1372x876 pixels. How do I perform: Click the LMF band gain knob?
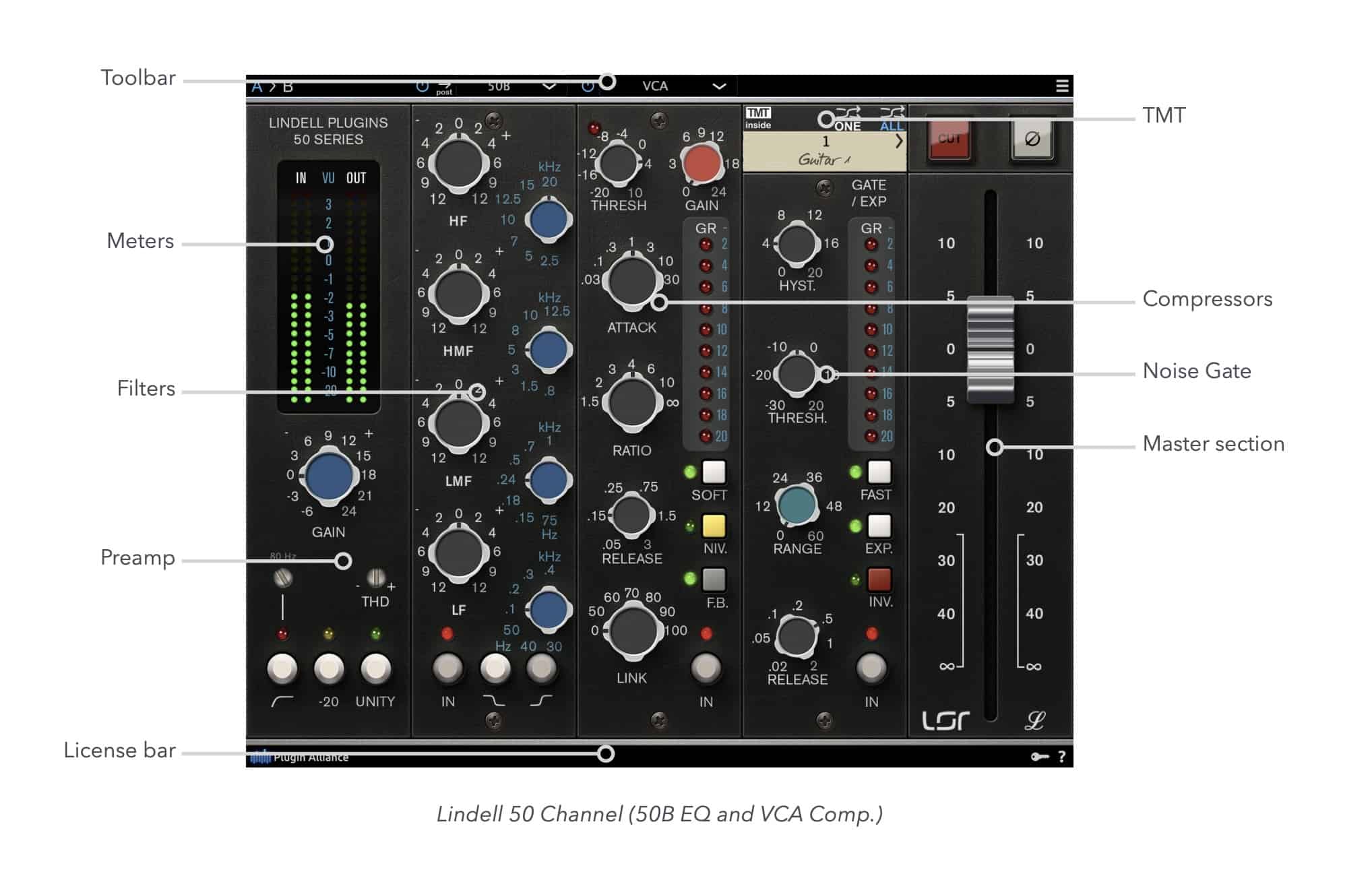(x=459, y=423)
